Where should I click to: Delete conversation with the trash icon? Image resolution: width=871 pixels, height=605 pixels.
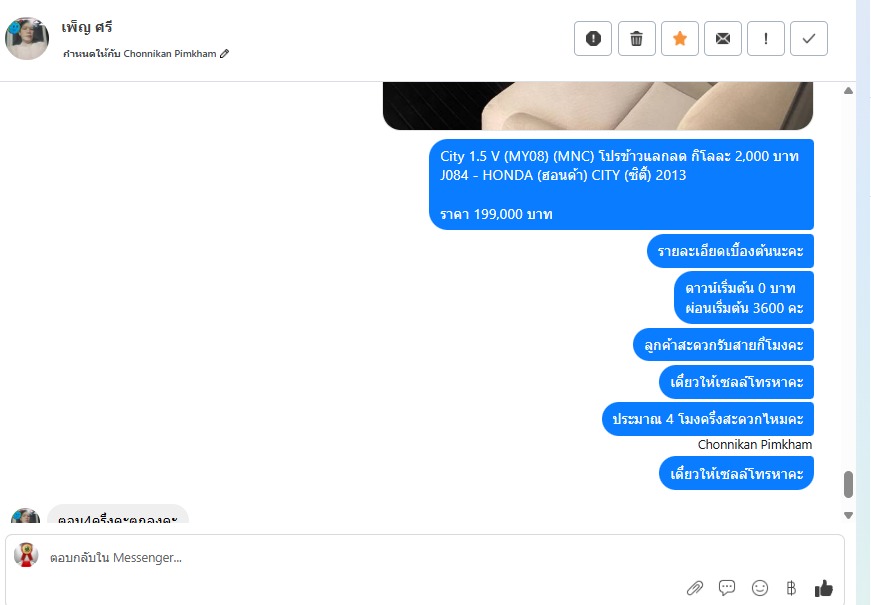coord(637,38)
